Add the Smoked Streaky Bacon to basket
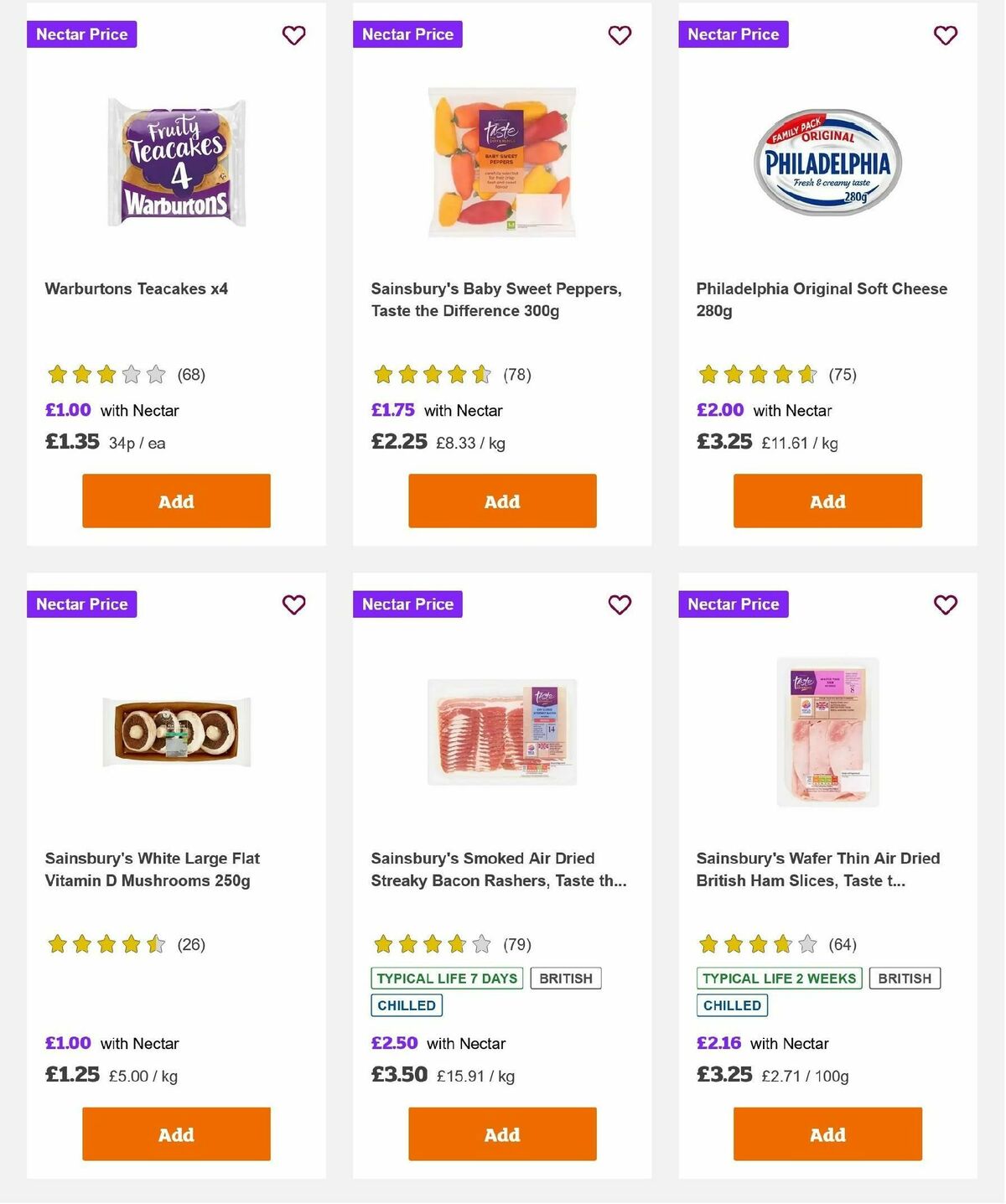This screenshot has height=1204, width=1006. [501, 1134]
